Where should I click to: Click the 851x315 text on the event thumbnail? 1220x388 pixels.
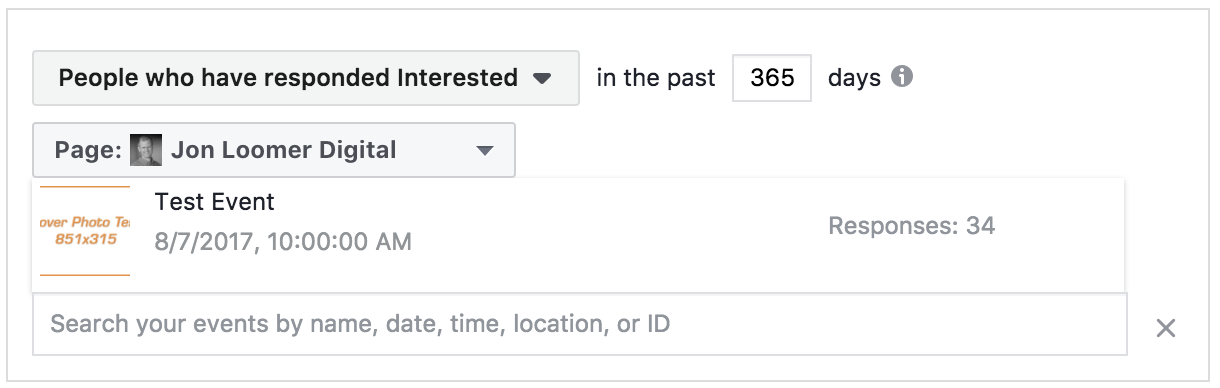click(86, 239)
